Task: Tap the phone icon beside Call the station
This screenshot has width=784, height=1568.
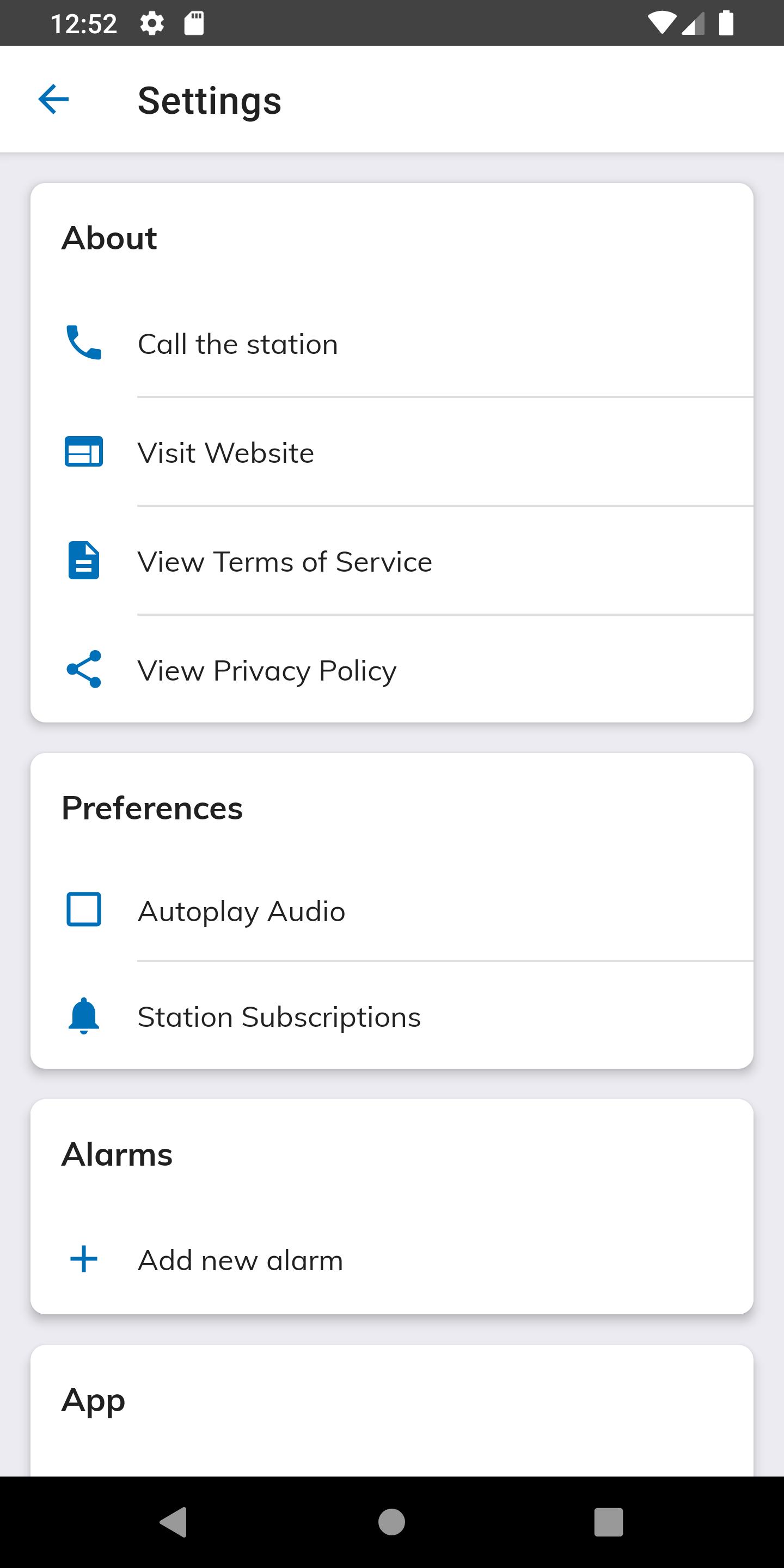Action: coord(84,342)
